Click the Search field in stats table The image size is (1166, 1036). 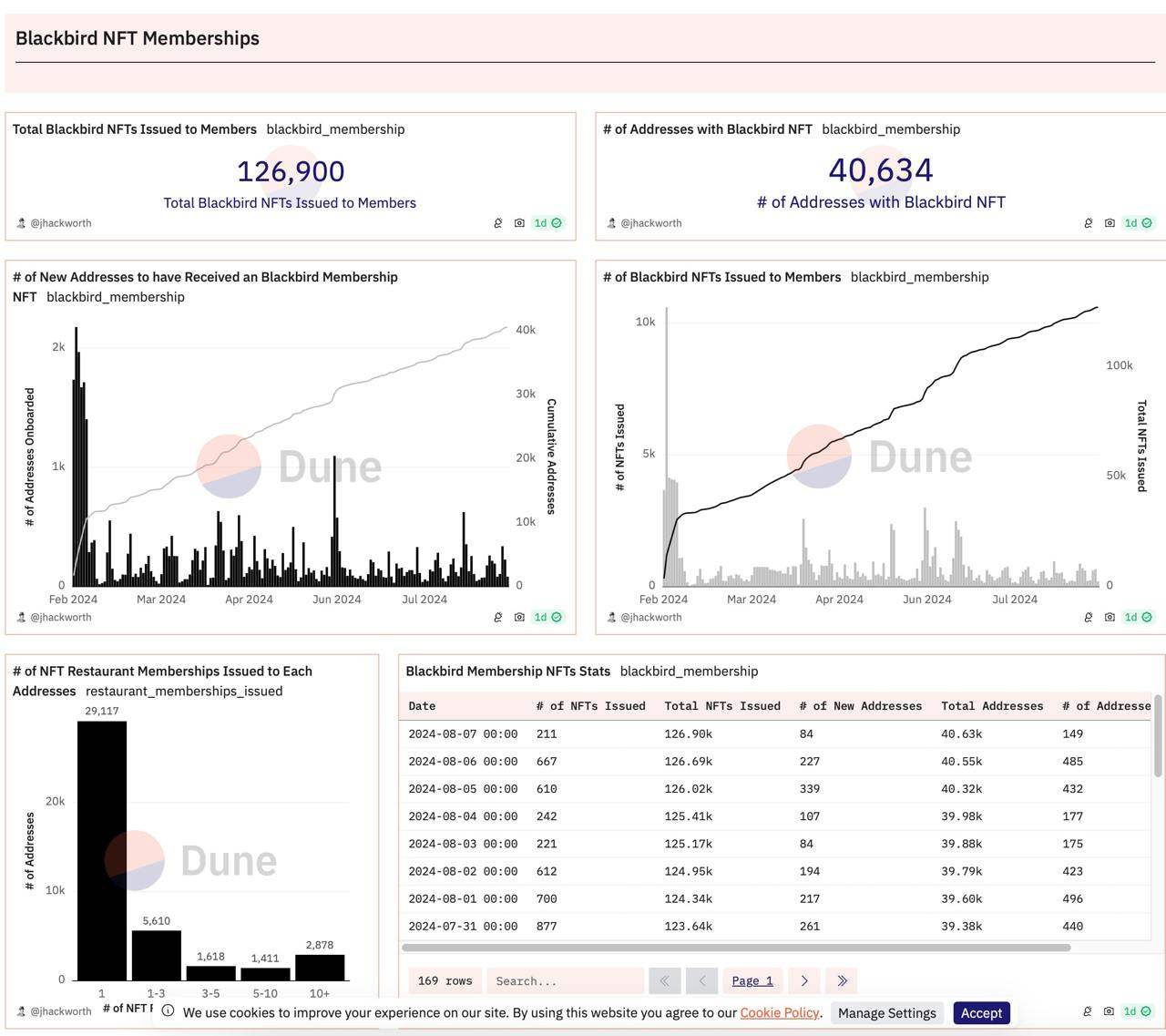tap(566, 980)
